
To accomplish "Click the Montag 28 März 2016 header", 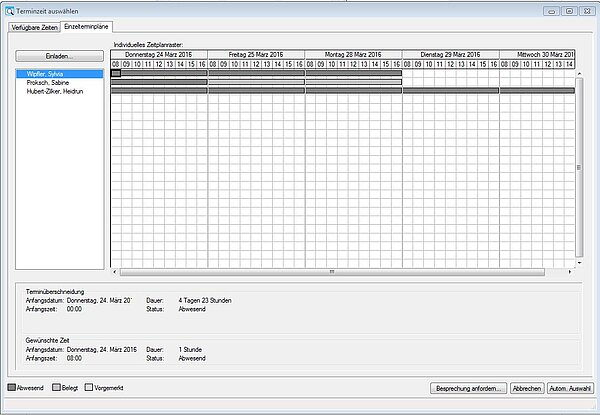I will [x=354, y=53].
